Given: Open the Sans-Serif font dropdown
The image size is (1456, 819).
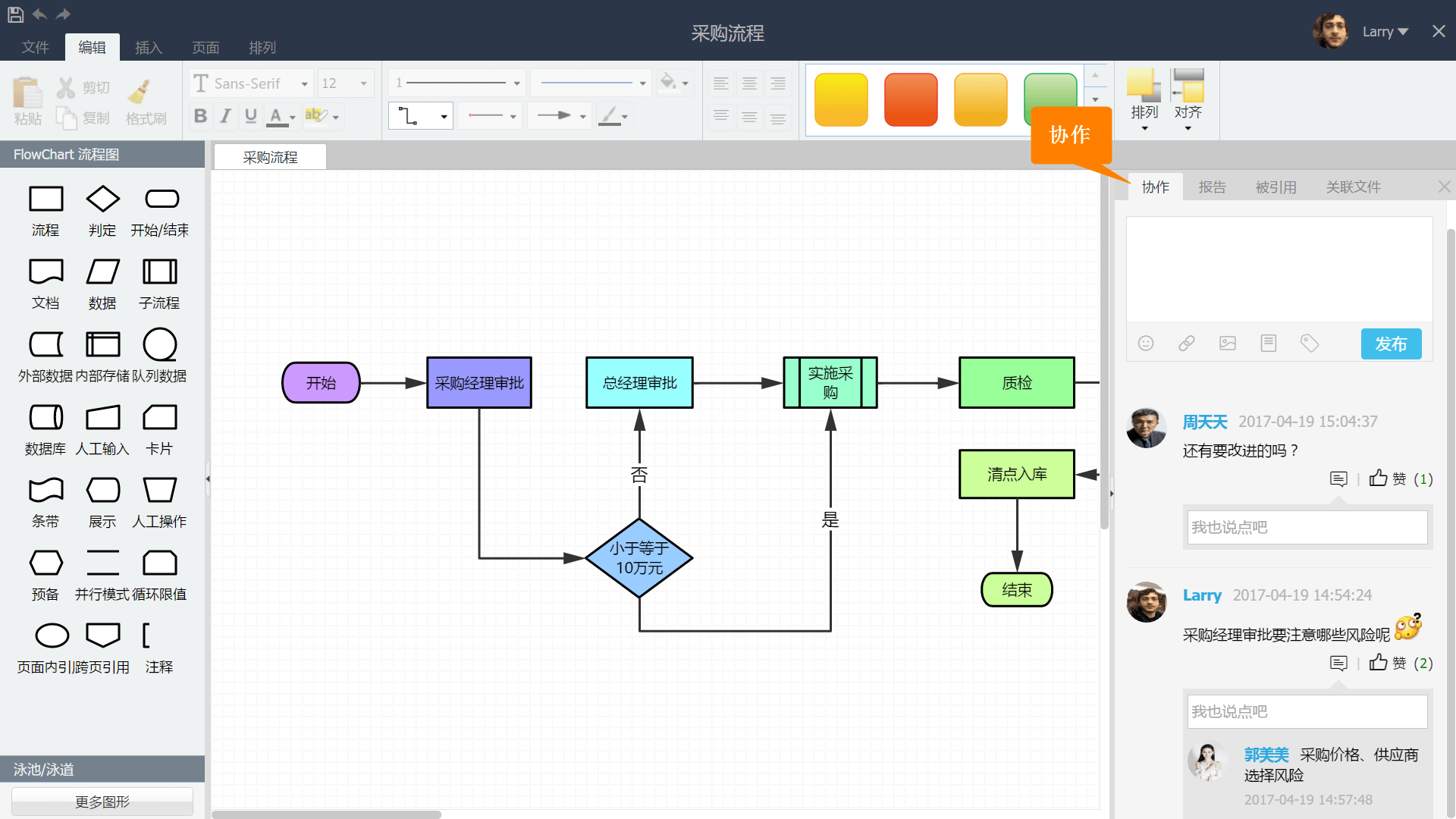Looking at the screenshot, I should 252,83.
